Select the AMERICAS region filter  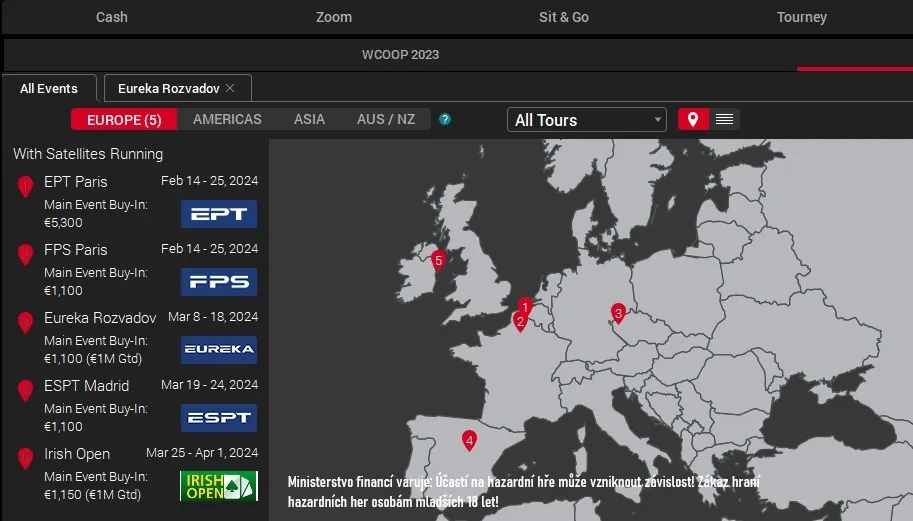tap(227, 119)
